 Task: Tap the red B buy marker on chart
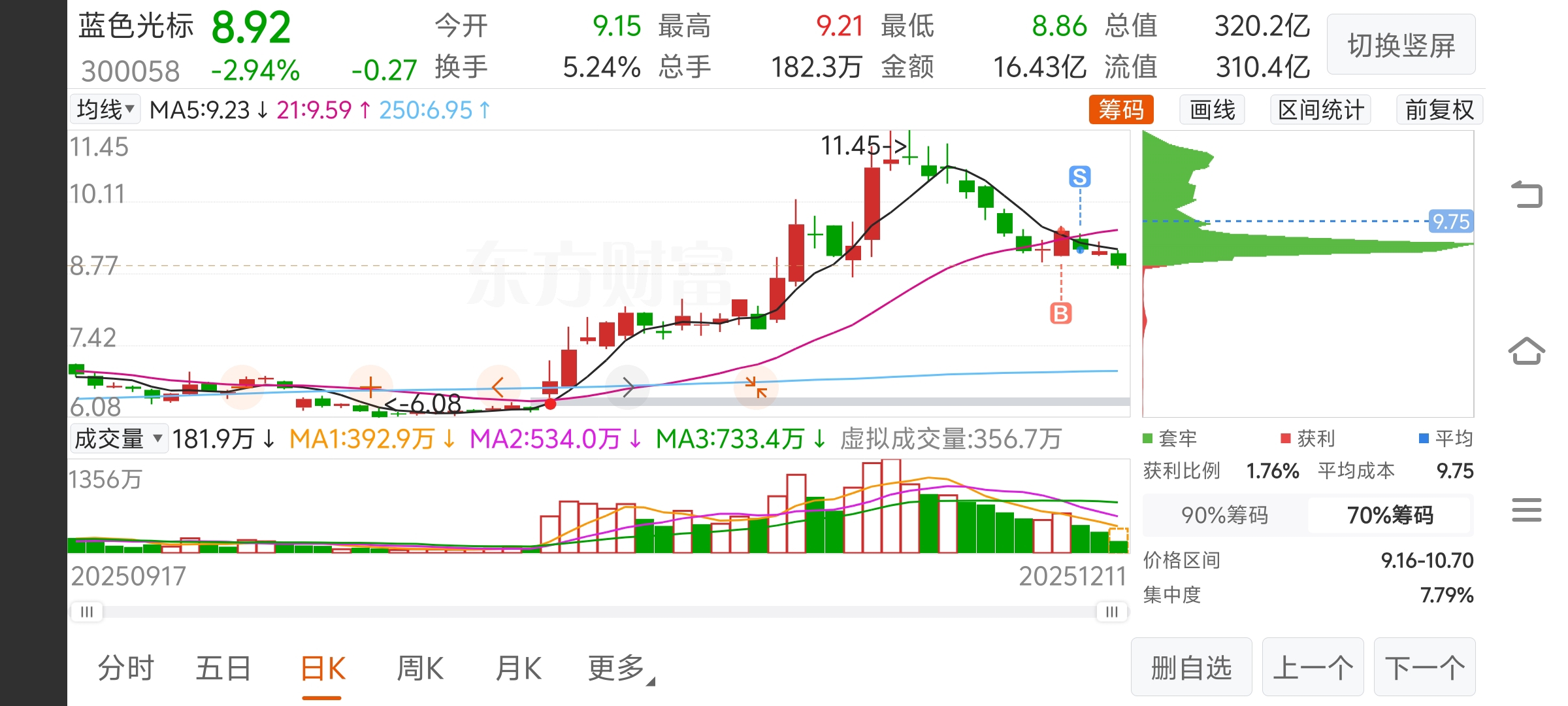[1060, 314]
